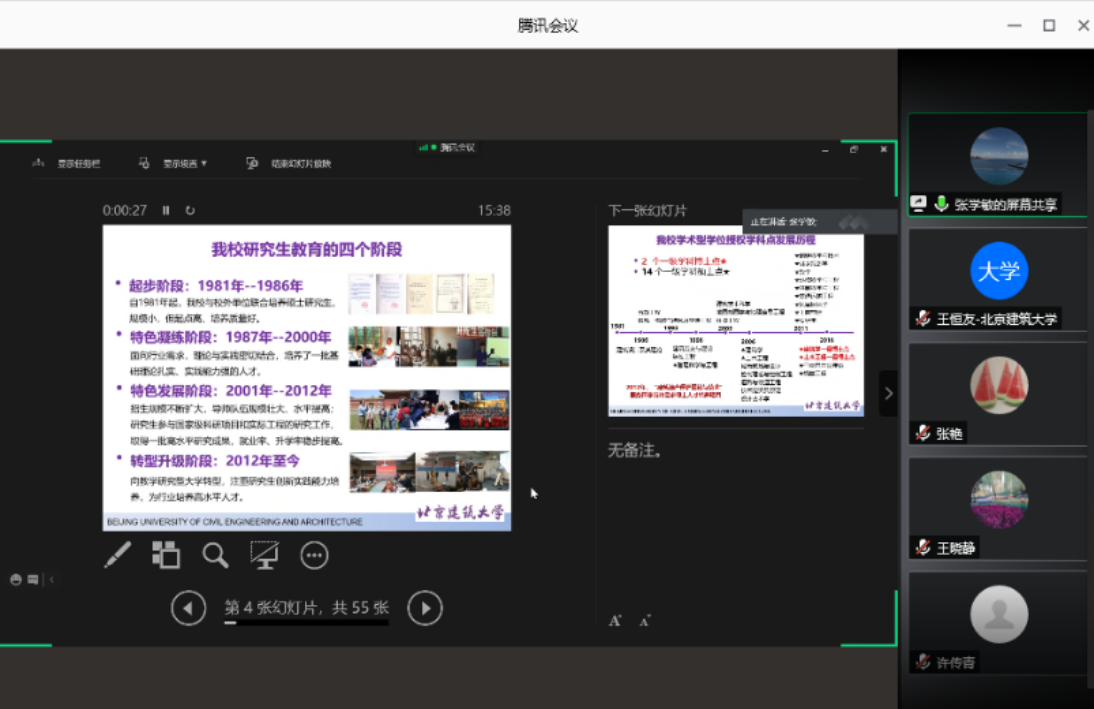Go to the previous slide arrow
This screenshot has width=1094, height=709.
188,608
